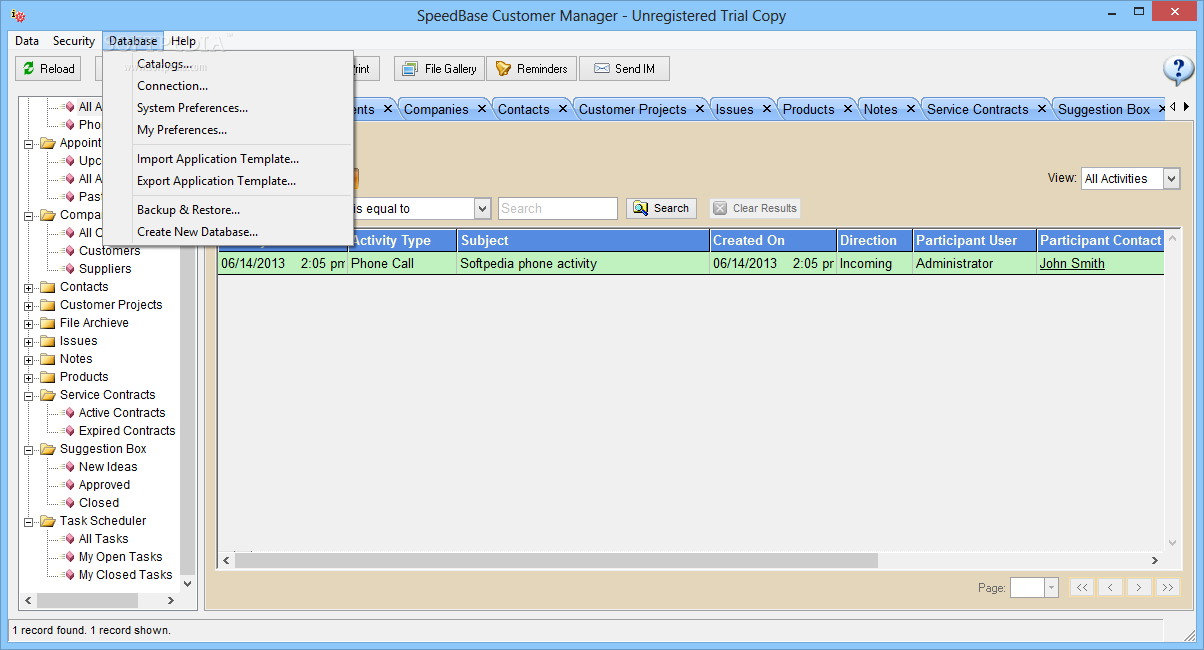Close the Companies tab
The width and height of the screenshot is (1204, 650).
coord(482,108)
